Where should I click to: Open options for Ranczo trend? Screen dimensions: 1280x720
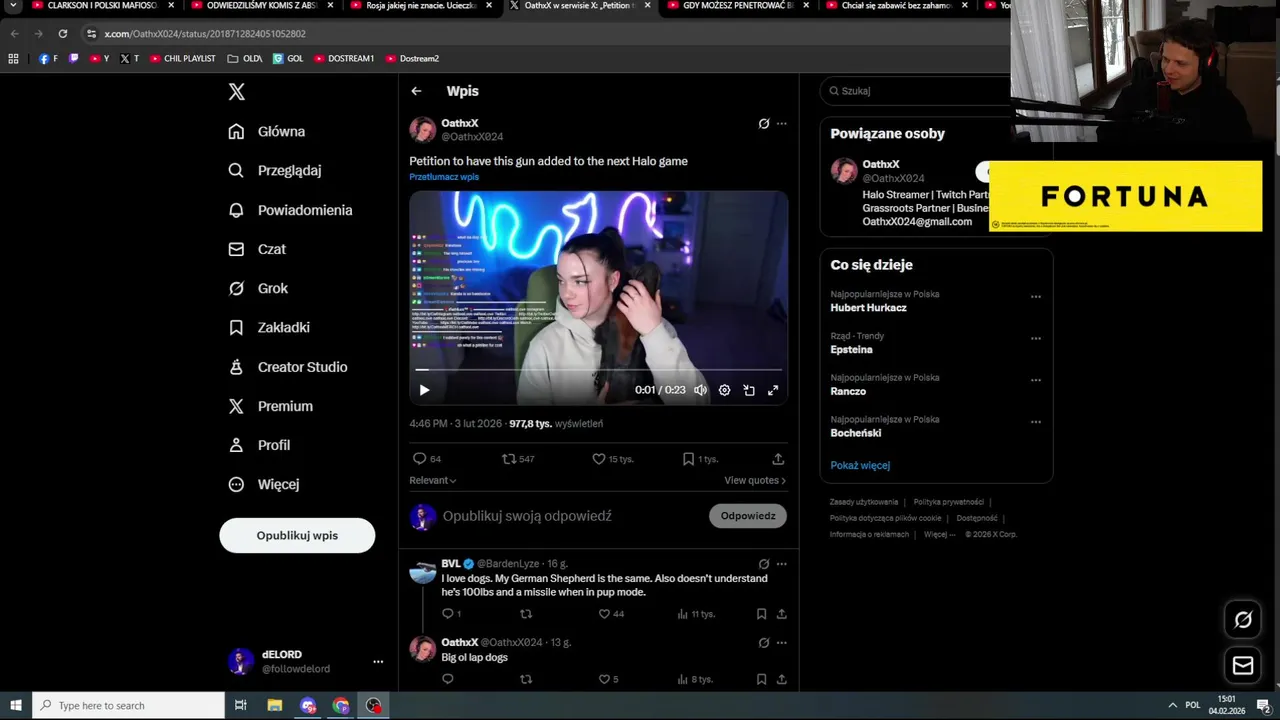[x=1036, y=381]
